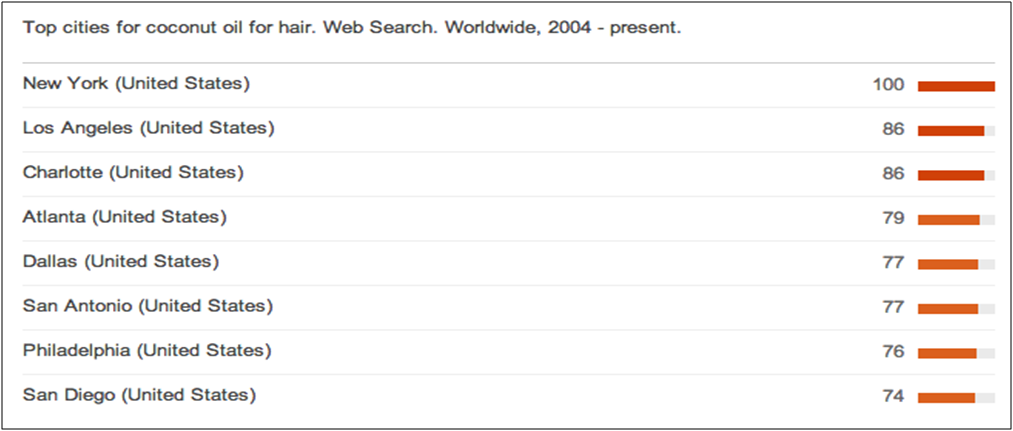1013x431 pixels.
Task: Select Charlotte (United States) in the list
Action: click(x=133, y=172)
